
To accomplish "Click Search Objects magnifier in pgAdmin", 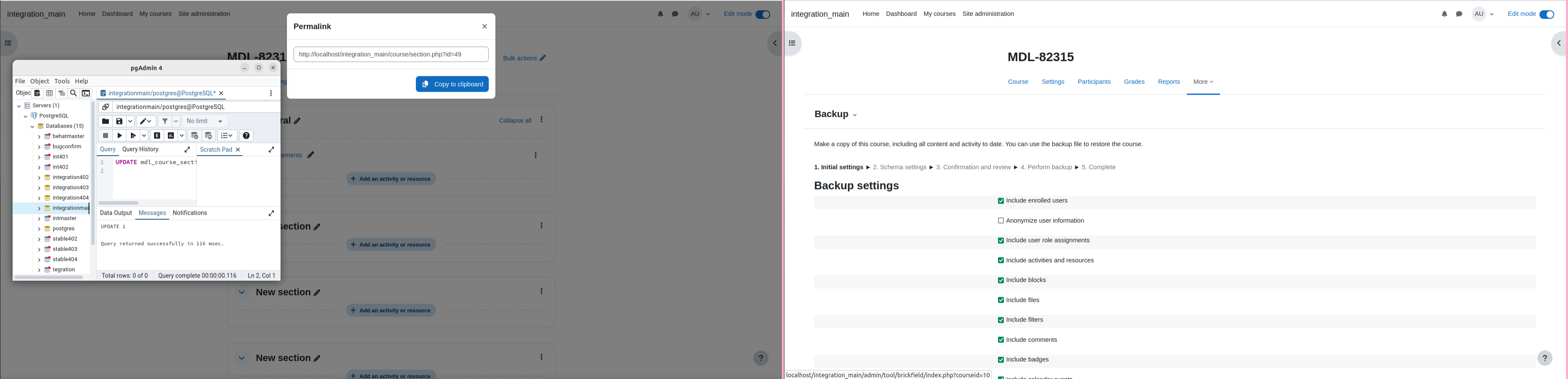I will point(74,93).
